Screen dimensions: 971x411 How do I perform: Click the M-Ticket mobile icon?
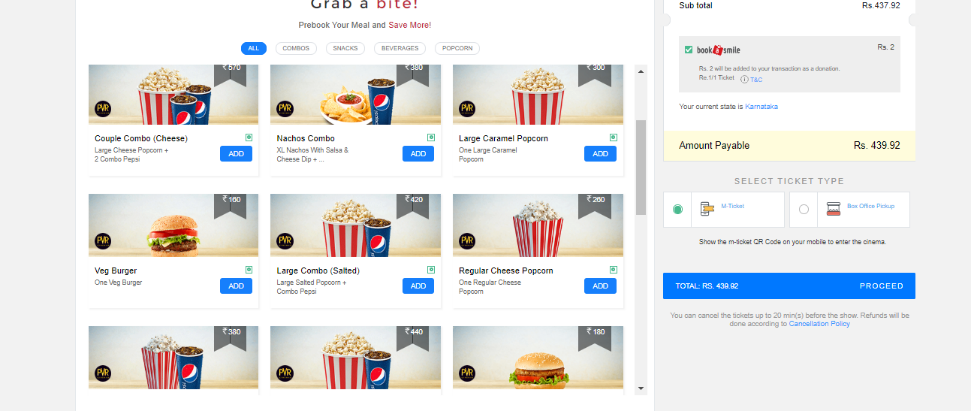tap(707, 209)
